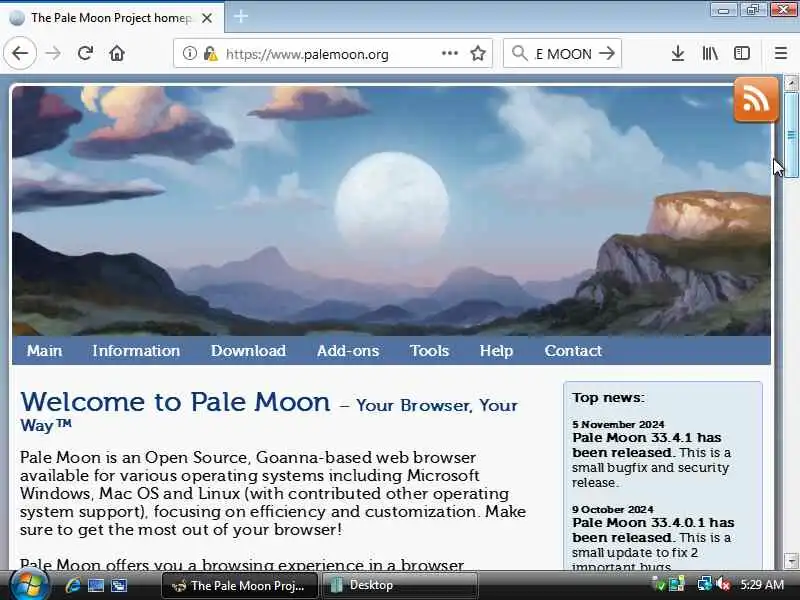Select The Pale Moon Proj... taskbar button
The height and width of the screenshot is (600, 800).
[x=240, y=585]
